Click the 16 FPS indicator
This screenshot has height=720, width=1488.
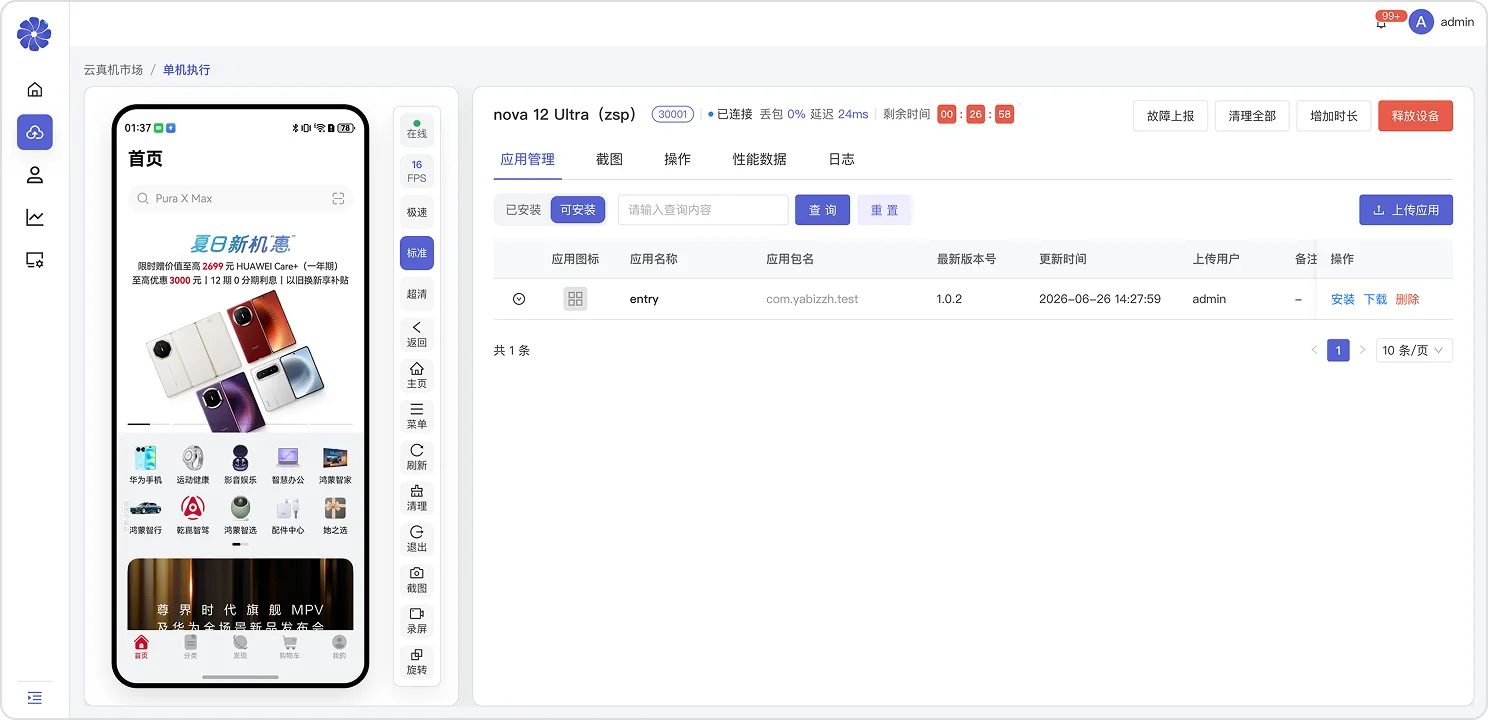tap(417, 171)
